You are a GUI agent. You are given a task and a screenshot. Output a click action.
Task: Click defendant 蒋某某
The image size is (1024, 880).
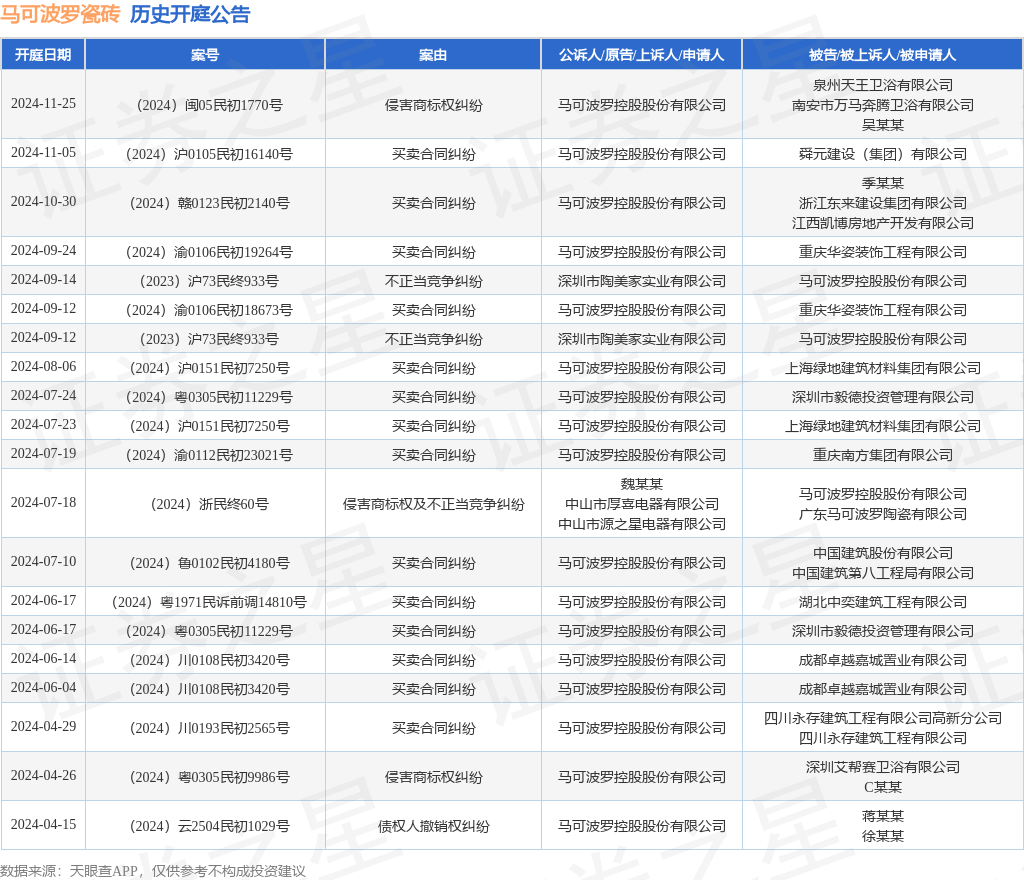click(882, 816)
